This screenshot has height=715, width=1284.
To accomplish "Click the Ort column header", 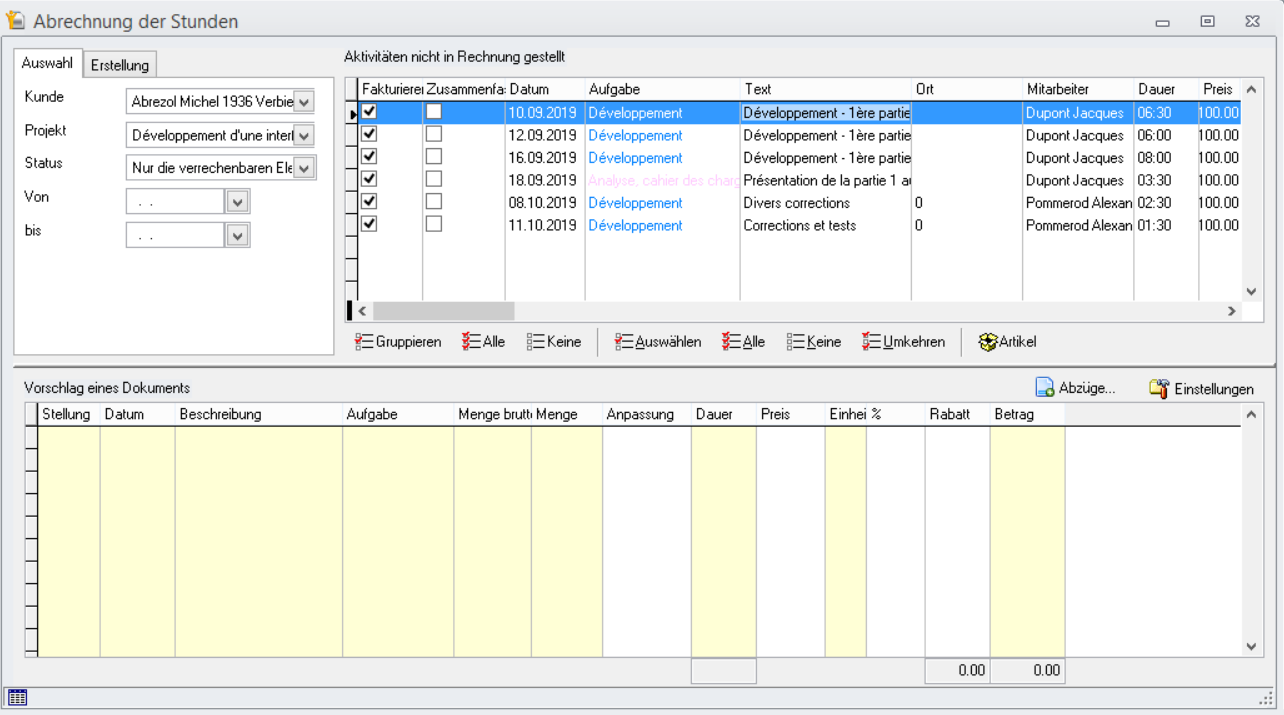I will click(967, 89).
